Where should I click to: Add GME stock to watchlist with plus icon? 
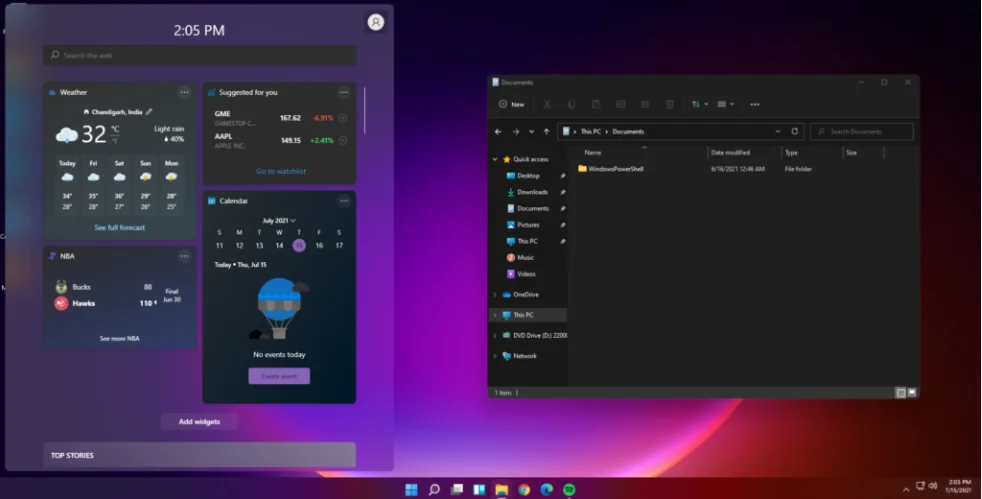[x=343, y=118]
